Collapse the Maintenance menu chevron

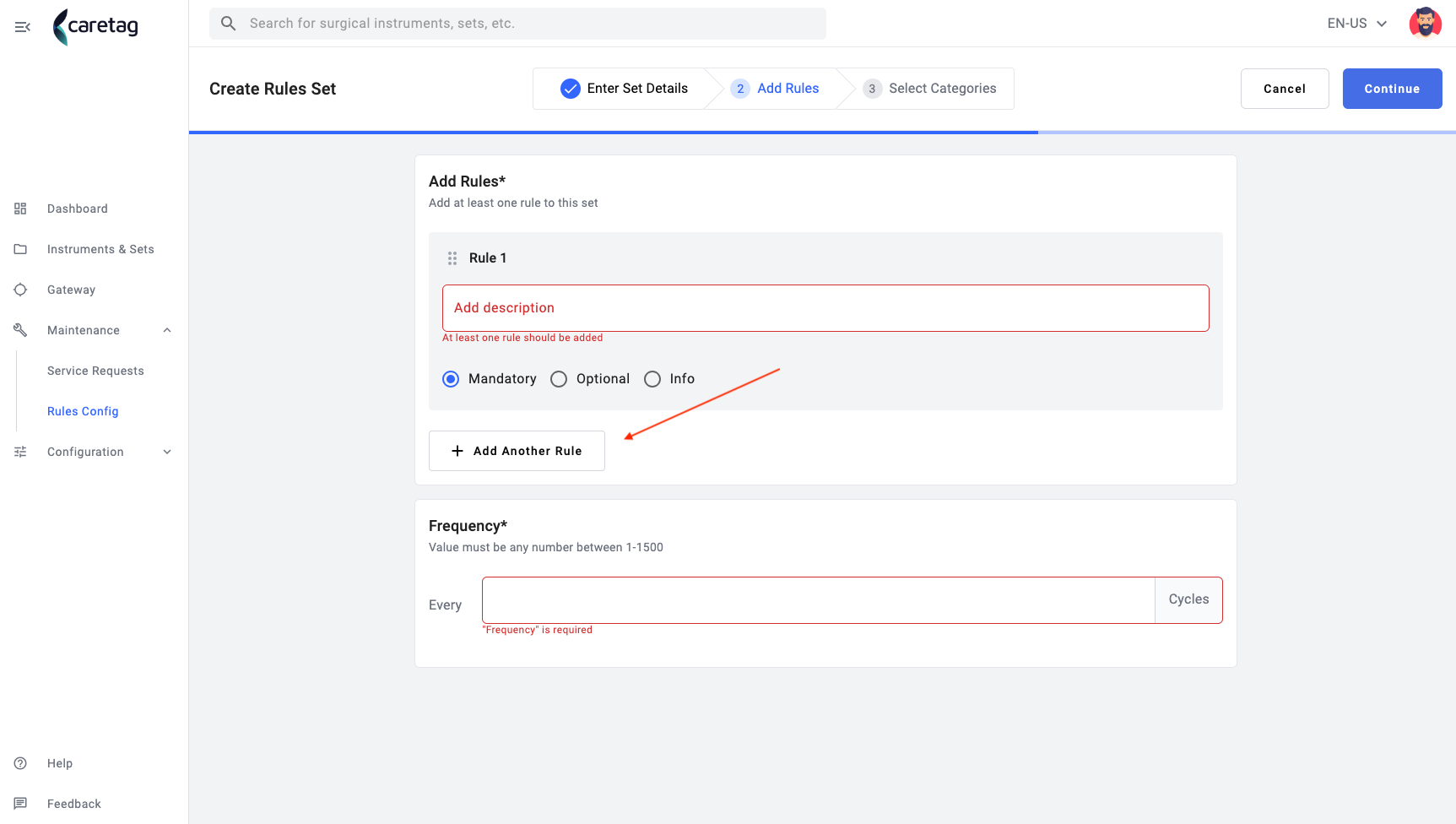[167, 330]
